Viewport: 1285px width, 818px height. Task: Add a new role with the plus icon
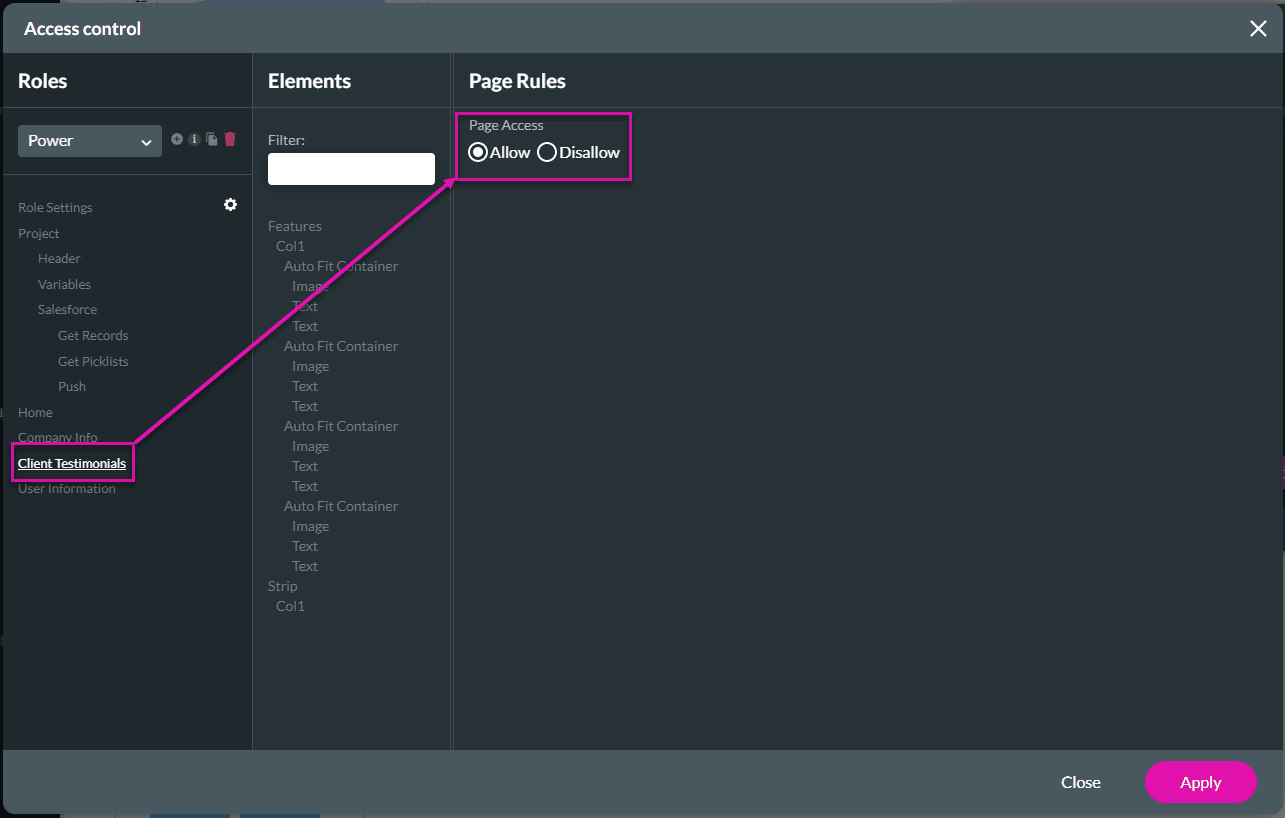176,139
